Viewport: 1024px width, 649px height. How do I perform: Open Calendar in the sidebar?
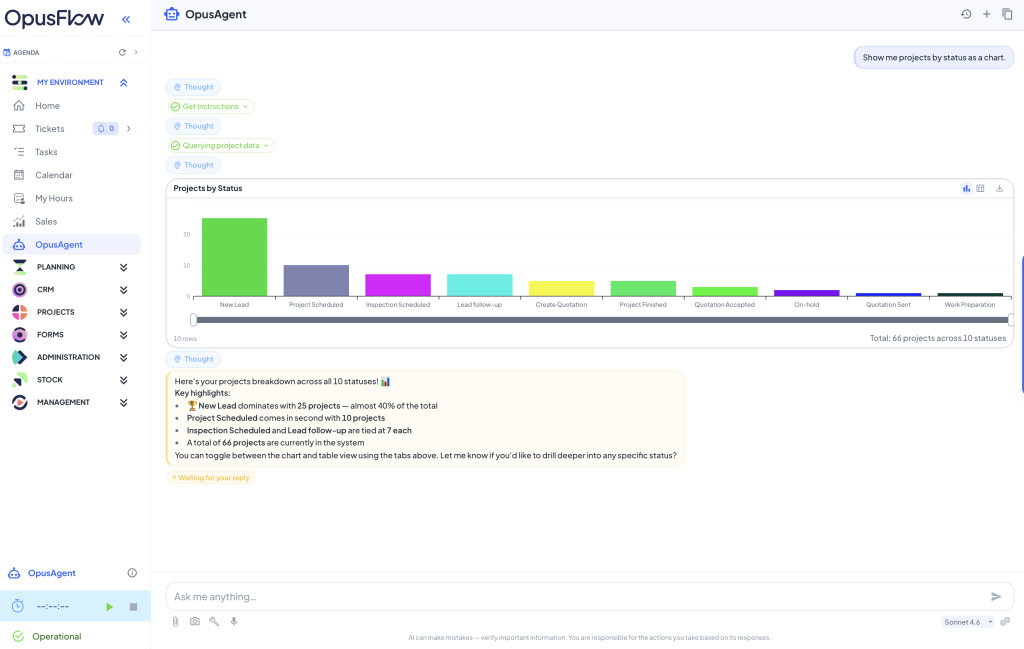tap(54, 175)
